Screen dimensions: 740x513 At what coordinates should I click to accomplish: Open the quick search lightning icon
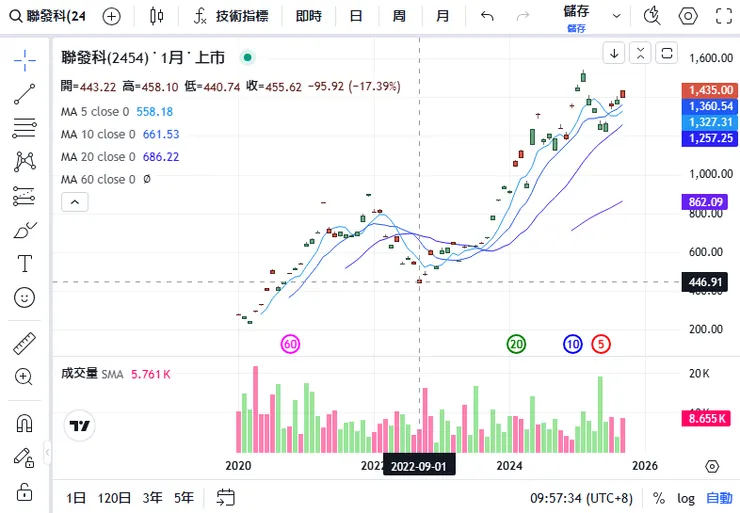pyautogui.click(x=652, y=16)
